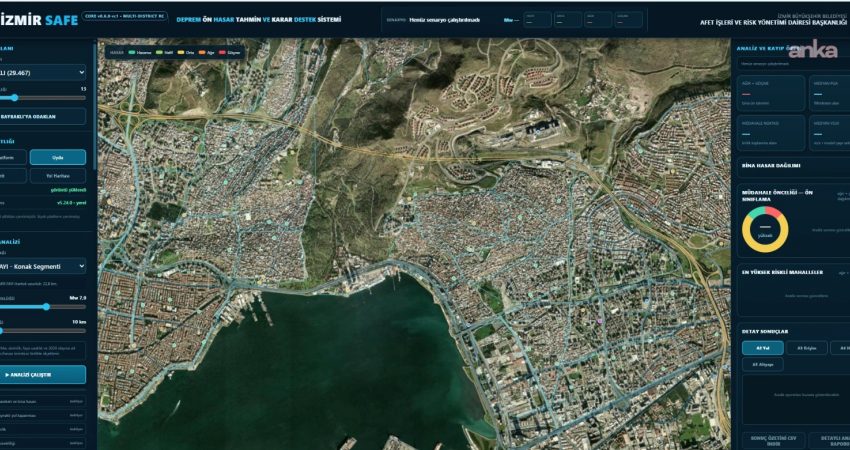Click the last header stat box
The image size is (850, 450).
[629, 20]
